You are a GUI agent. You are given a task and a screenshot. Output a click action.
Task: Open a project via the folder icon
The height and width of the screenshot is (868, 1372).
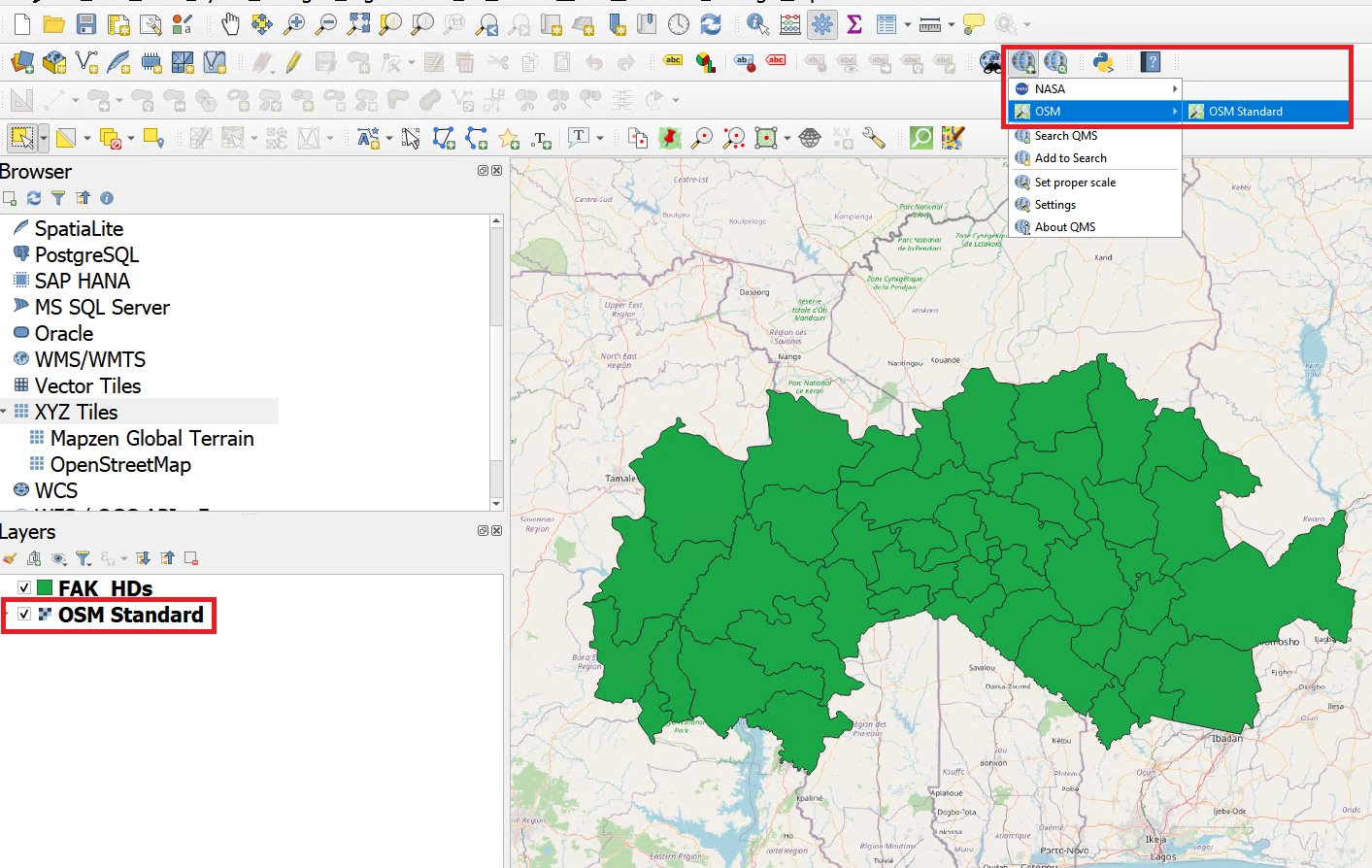(x=53, y=23)
